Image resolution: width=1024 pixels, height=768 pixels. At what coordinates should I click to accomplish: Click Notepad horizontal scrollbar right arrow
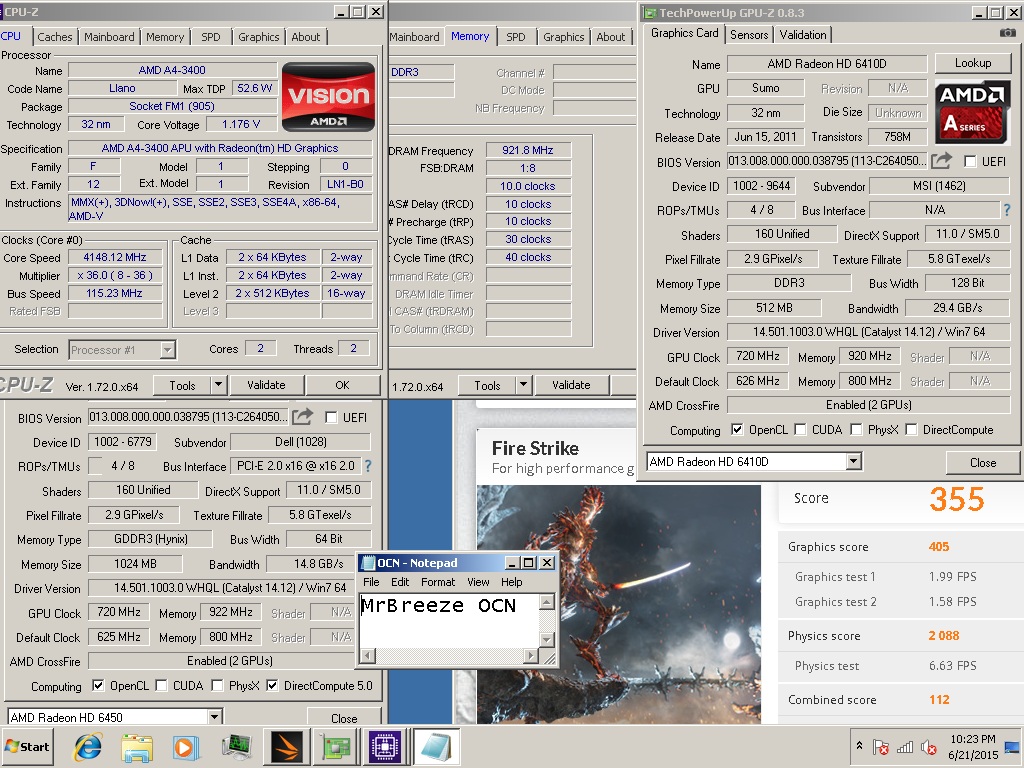pyautogui.click(x=531, y=655)
